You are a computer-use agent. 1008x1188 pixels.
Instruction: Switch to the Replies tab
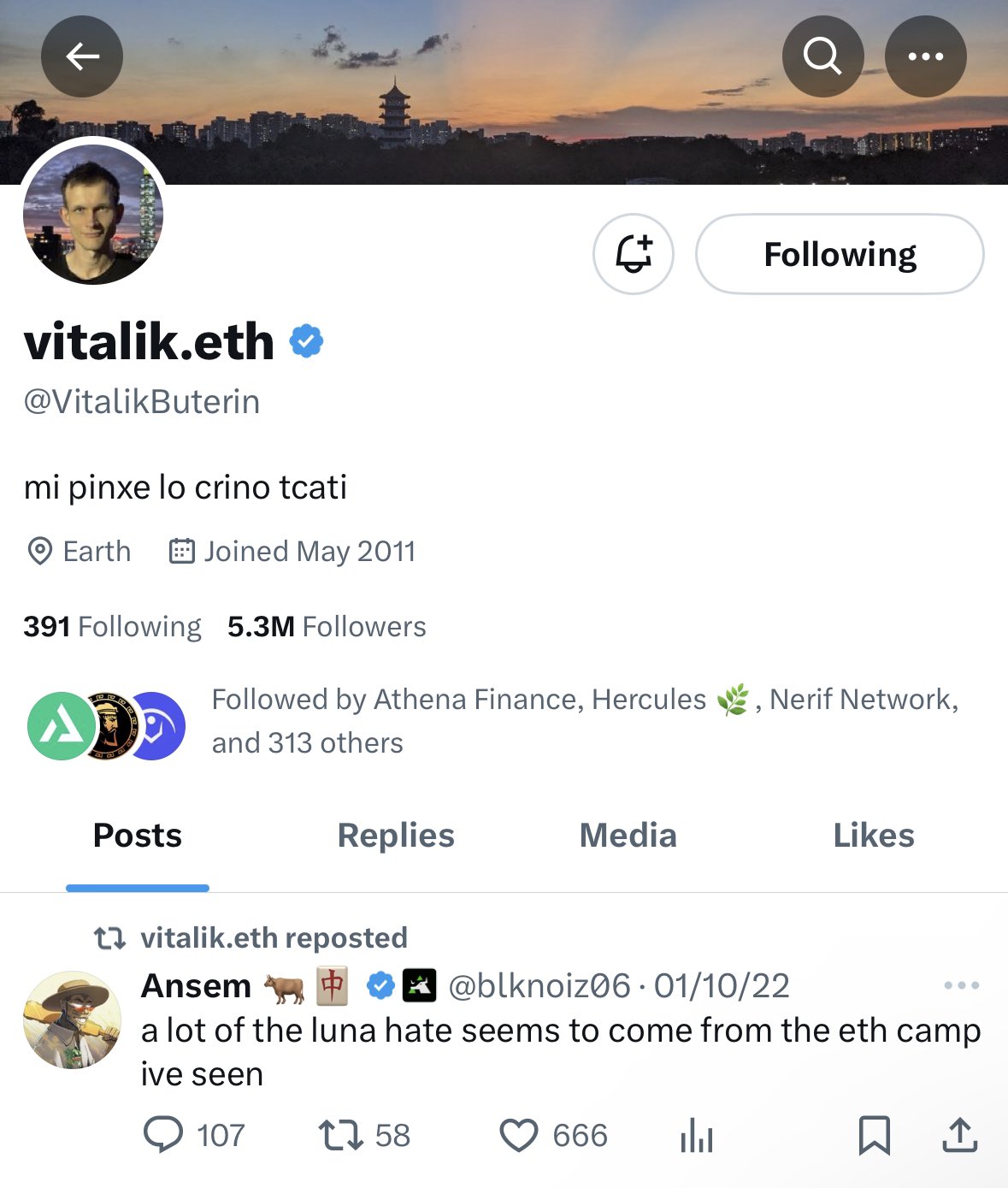pyautogui.click(x=396, y=835)
